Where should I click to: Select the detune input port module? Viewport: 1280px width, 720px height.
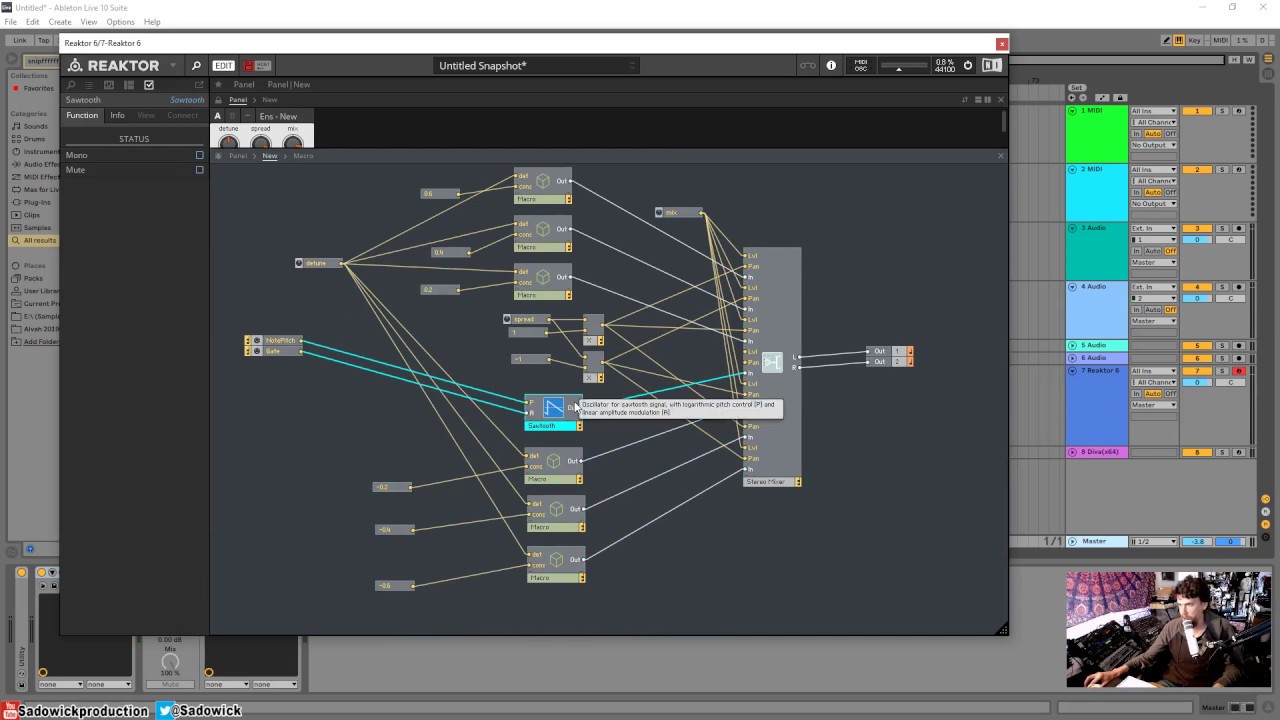[319, 263]
